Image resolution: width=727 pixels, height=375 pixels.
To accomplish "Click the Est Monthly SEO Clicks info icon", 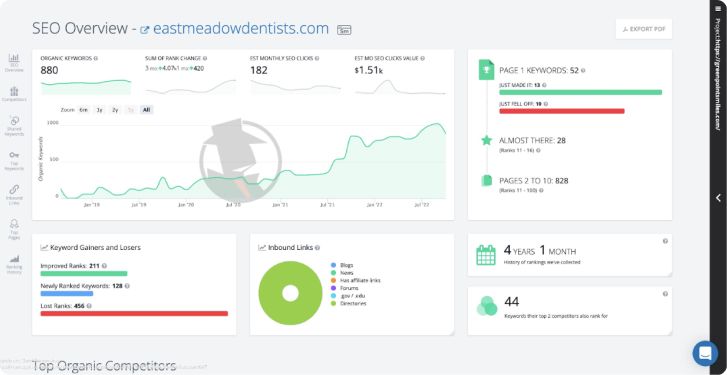I will [x=317, y=59].
